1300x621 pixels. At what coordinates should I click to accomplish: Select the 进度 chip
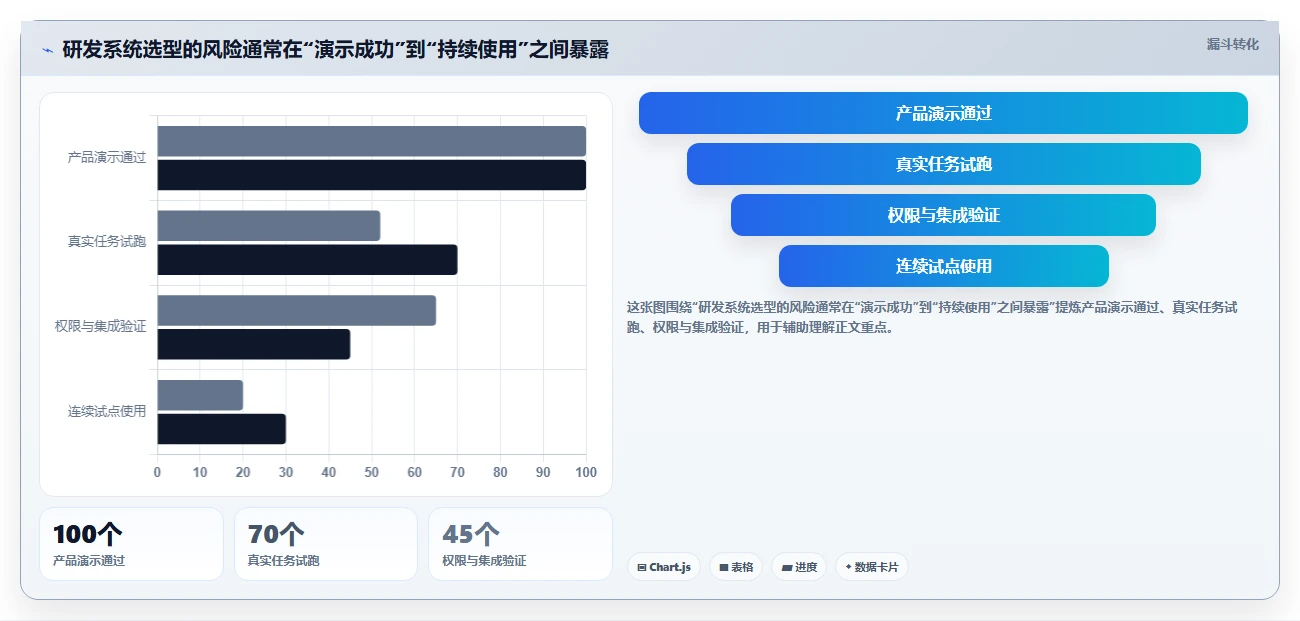tap(799, 567)
